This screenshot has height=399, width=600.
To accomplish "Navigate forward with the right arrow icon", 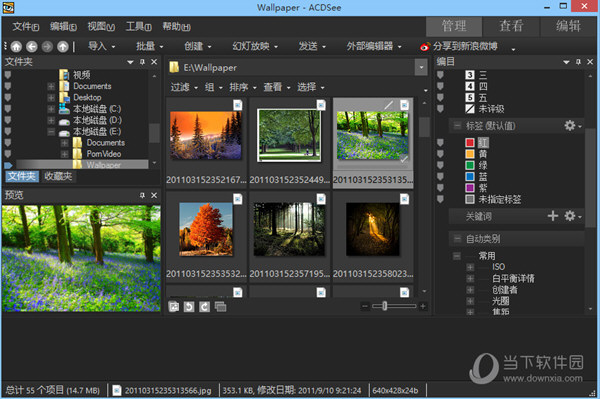I will (47, 47).
